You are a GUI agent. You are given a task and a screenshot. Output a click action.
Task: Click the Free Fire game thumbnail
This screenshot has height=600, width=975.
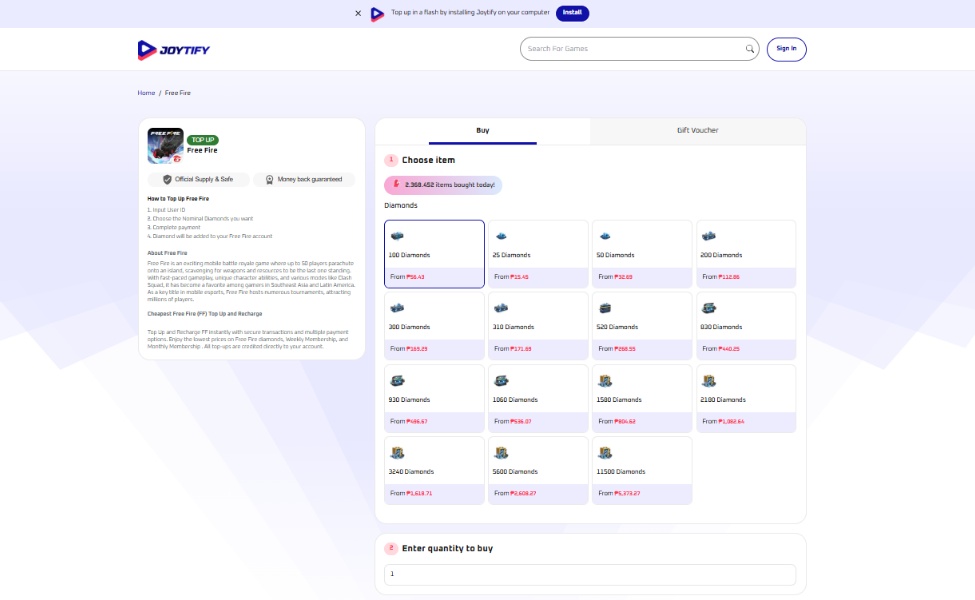[165, 146]
